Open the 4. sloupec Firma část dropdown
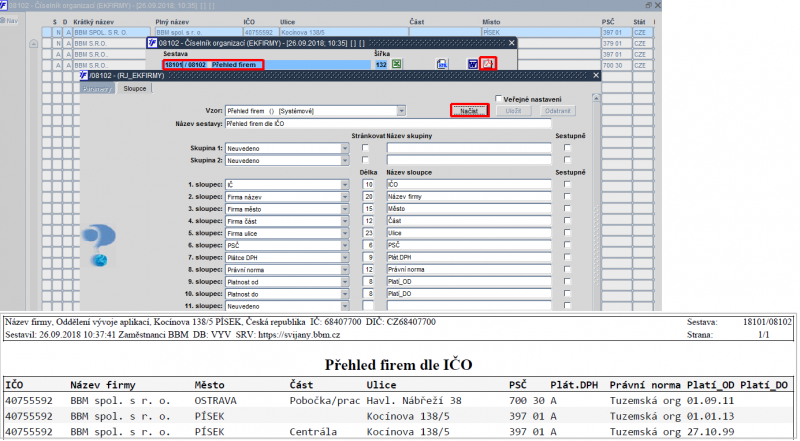The image size is (800, 441). (x=345, y=221)
